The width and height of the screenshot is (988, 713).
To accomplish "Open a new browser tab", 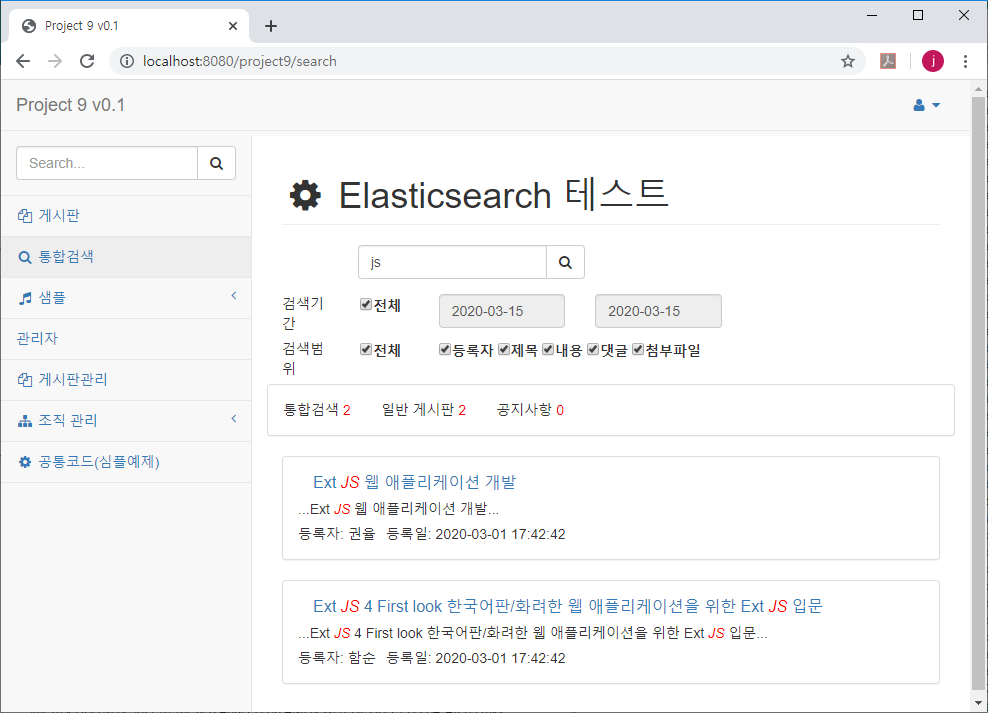I will [271, 26].
